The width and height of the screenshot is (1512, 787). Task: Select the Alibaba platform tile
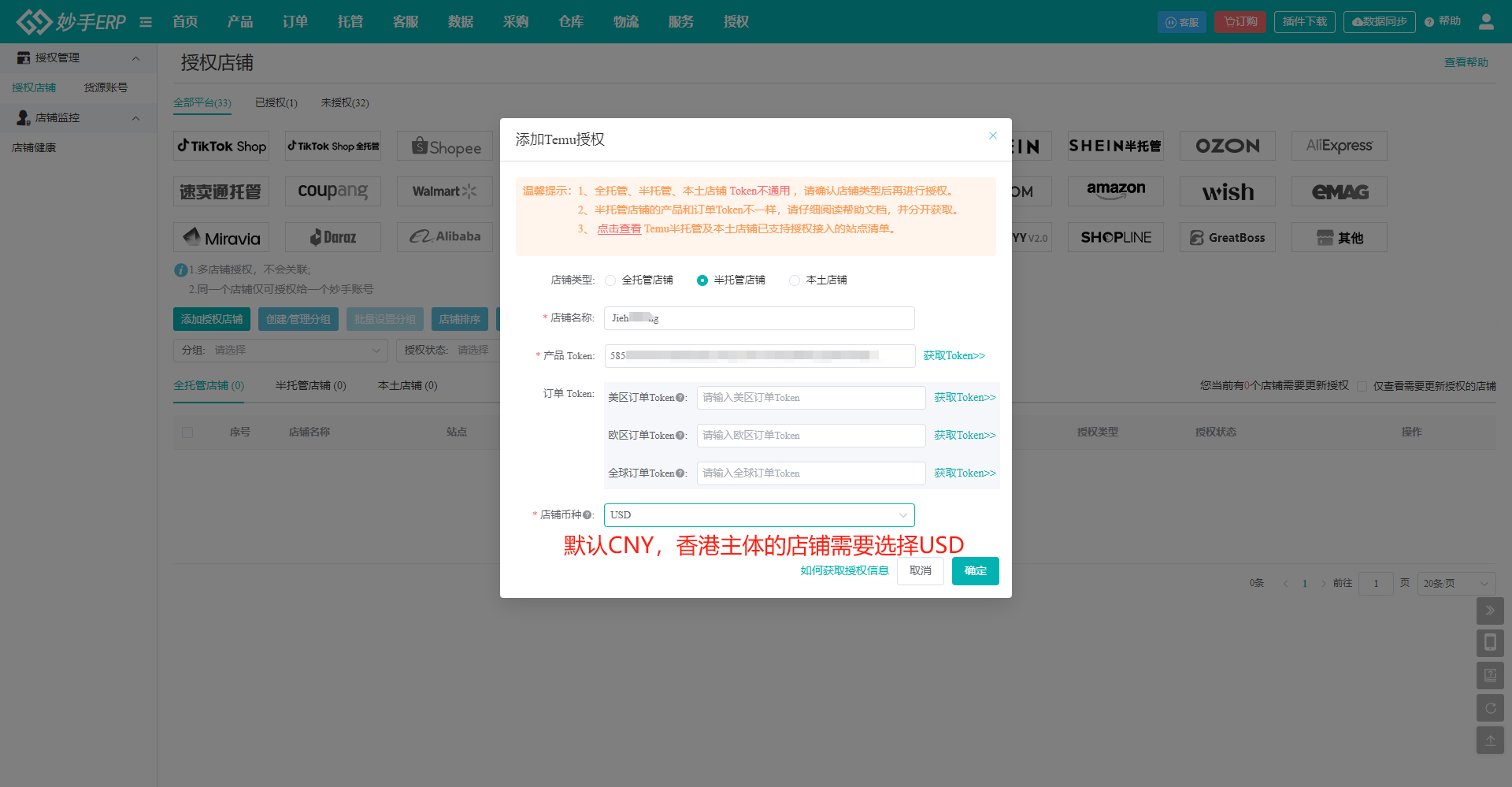(x=445, y=237)
